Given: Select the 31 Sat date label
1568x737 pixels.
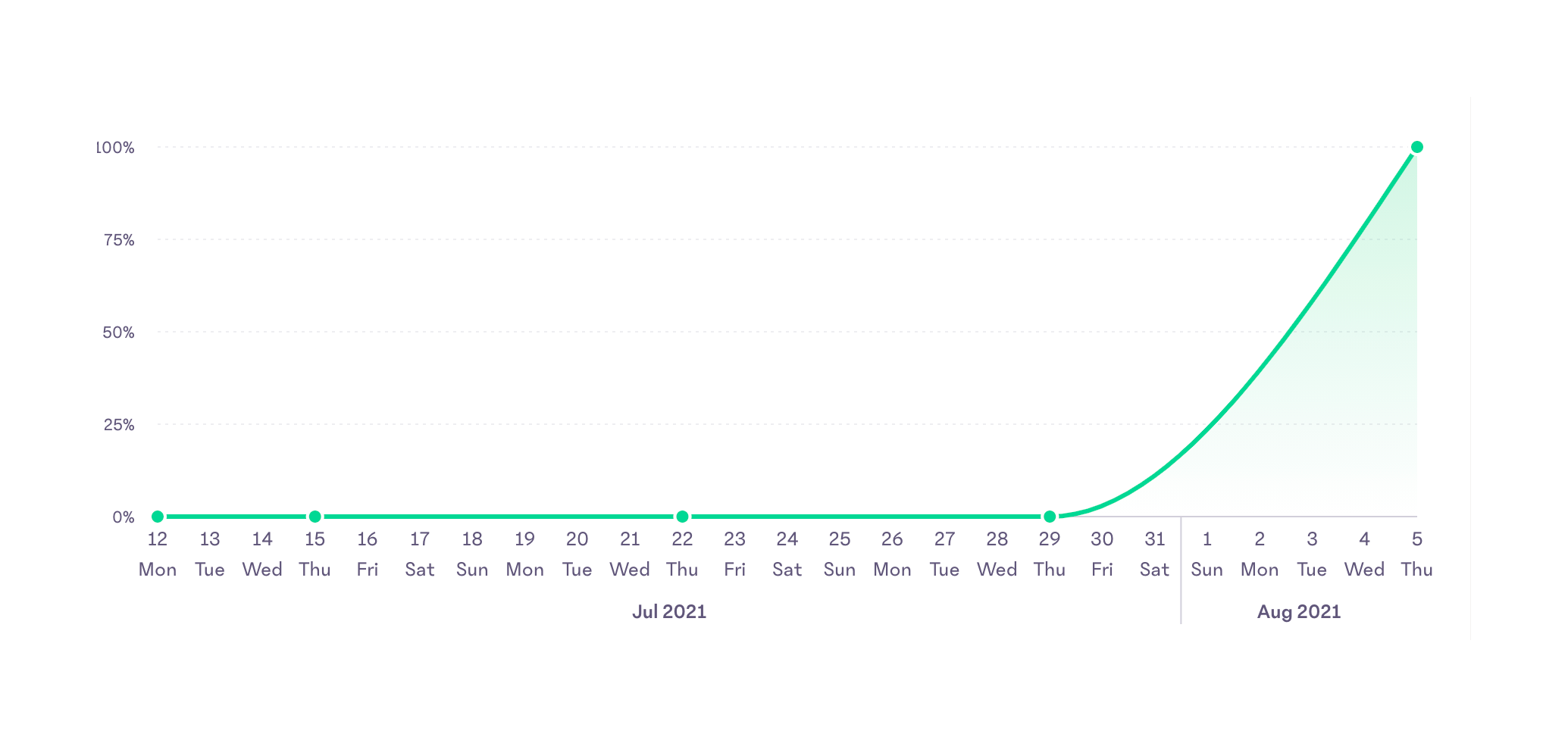Looking at the screenshot, I should tap(1154, 554).
